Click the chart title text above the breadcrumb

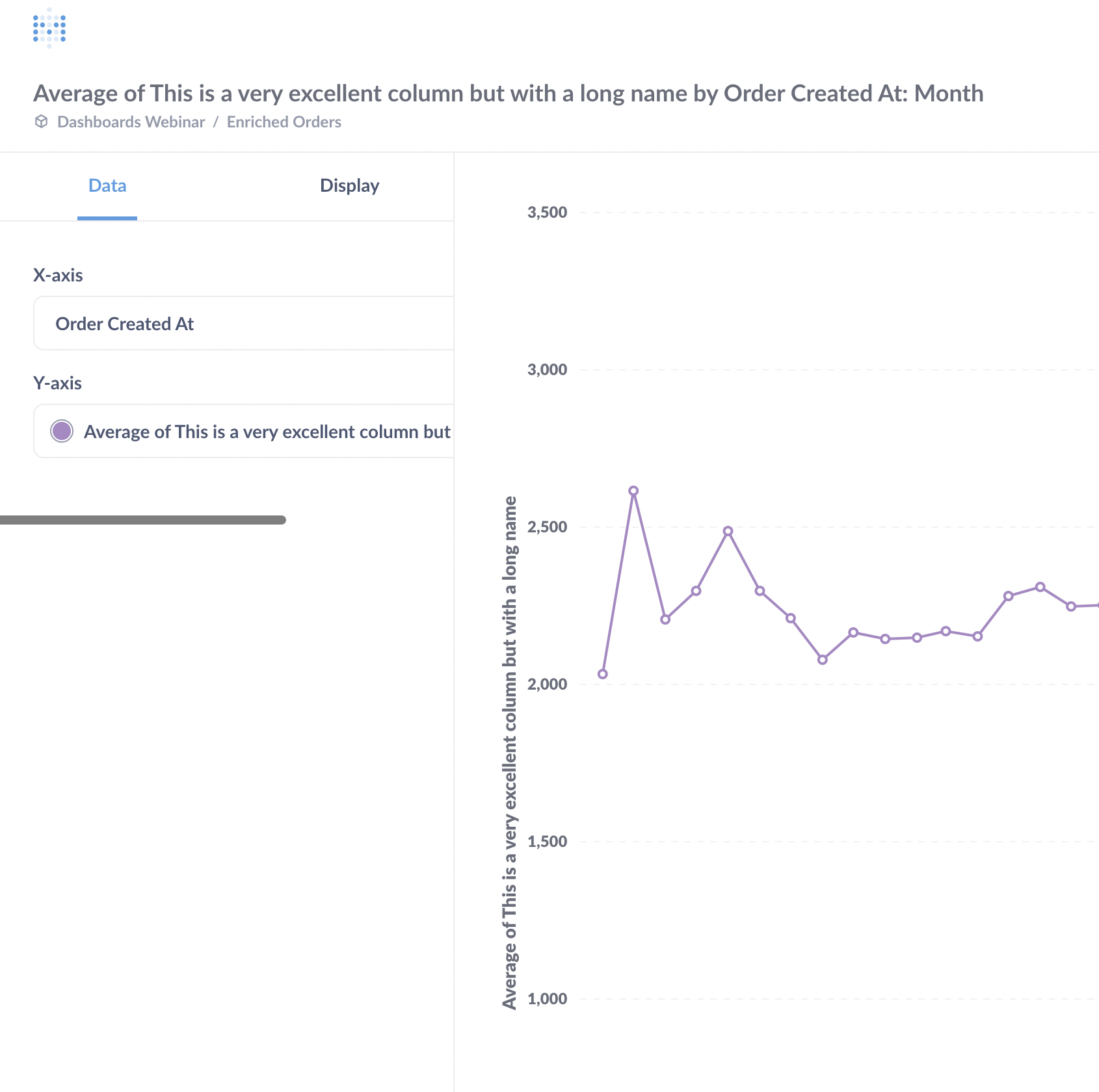[509, 93]
